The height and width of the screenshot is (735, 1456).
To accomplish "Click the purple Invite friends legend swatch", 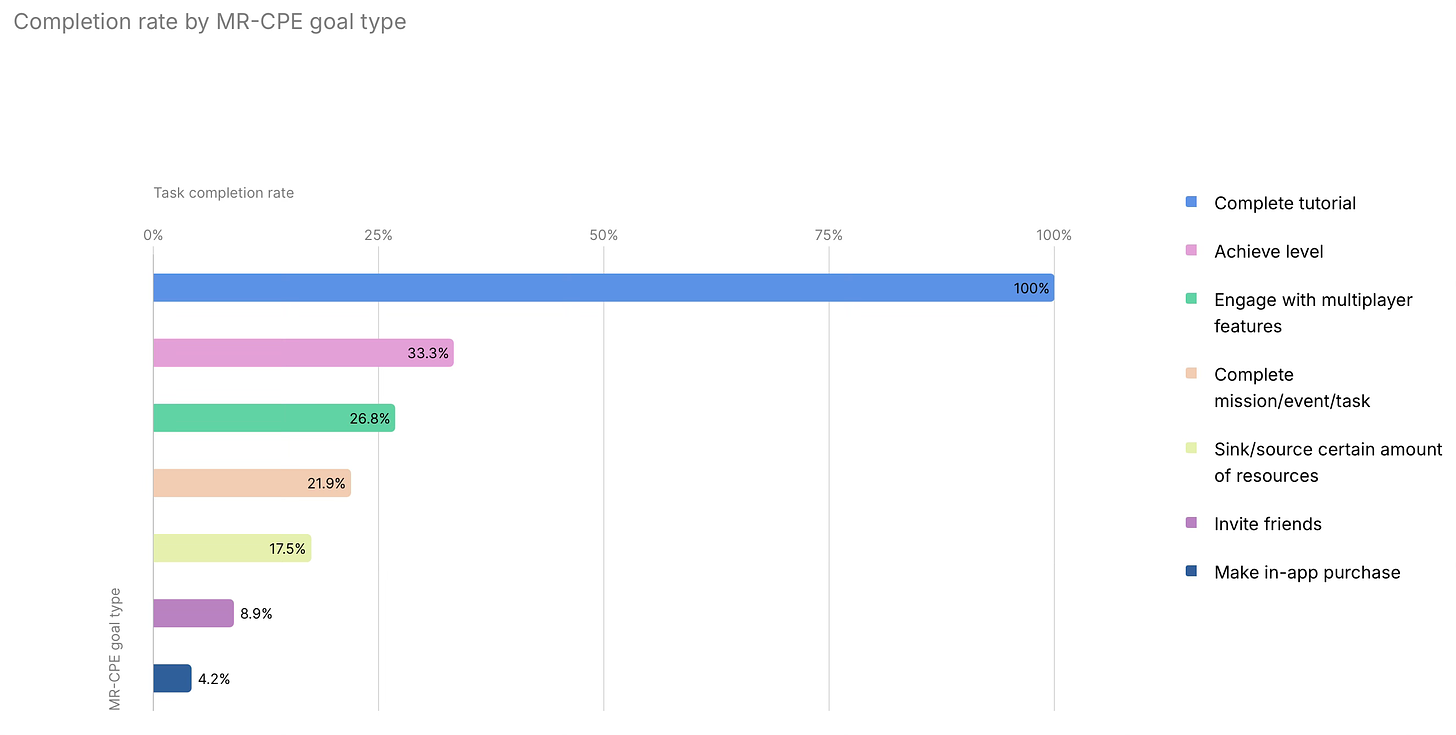I will click(1191, 523).
